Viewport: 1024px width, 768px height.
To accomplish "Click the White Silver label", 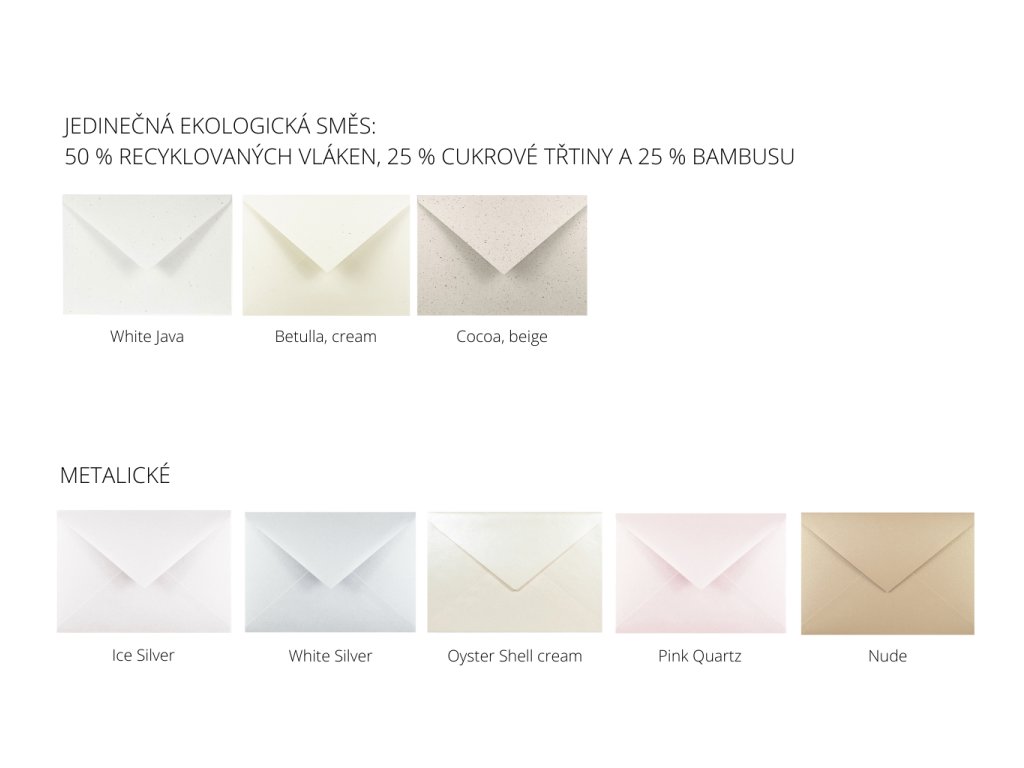I will tap(330, 656).
